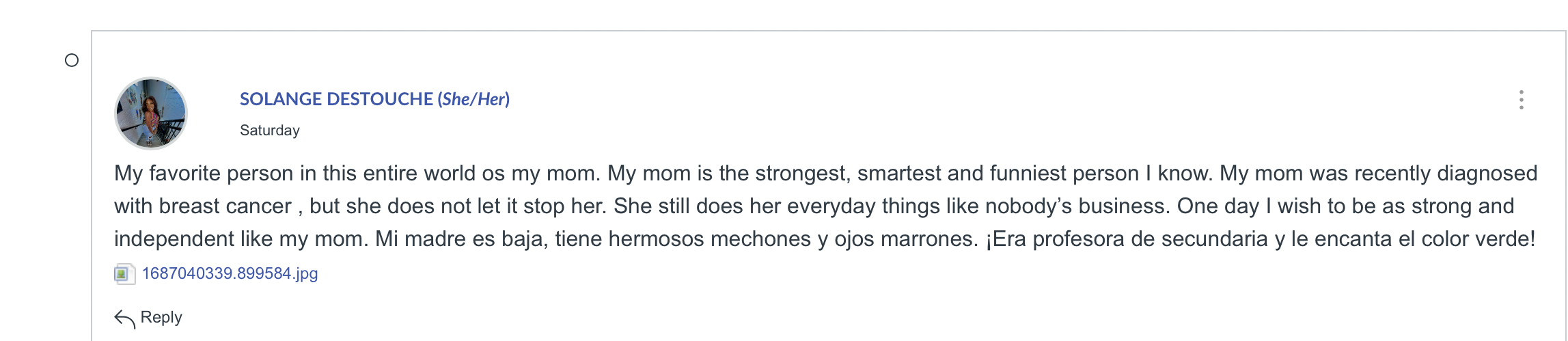This screenshot has height=341, width=1568.
Task: Click the Spanish phrase "Mi madre es baja"
Action: [461, 239]
